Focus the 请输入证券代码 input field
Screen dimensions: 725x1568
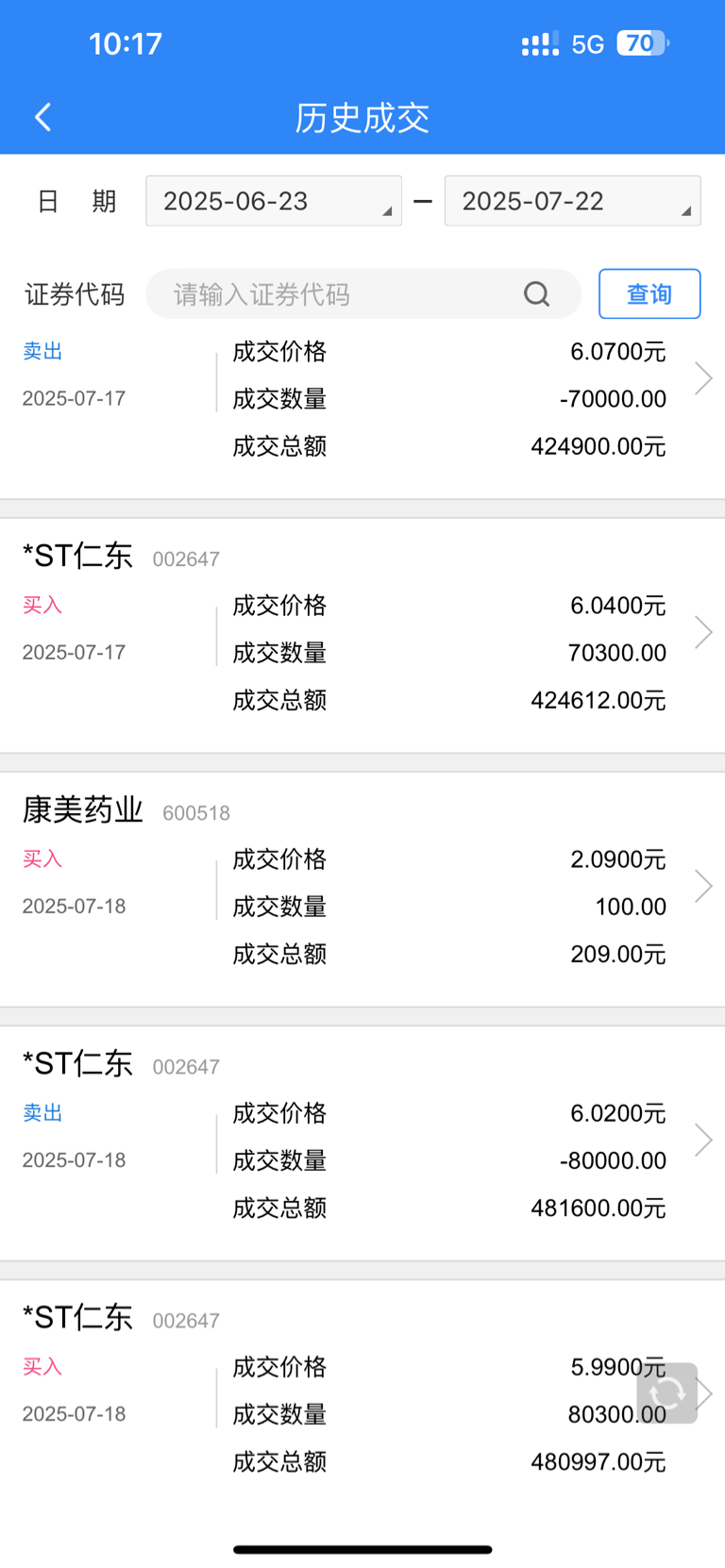363,294
